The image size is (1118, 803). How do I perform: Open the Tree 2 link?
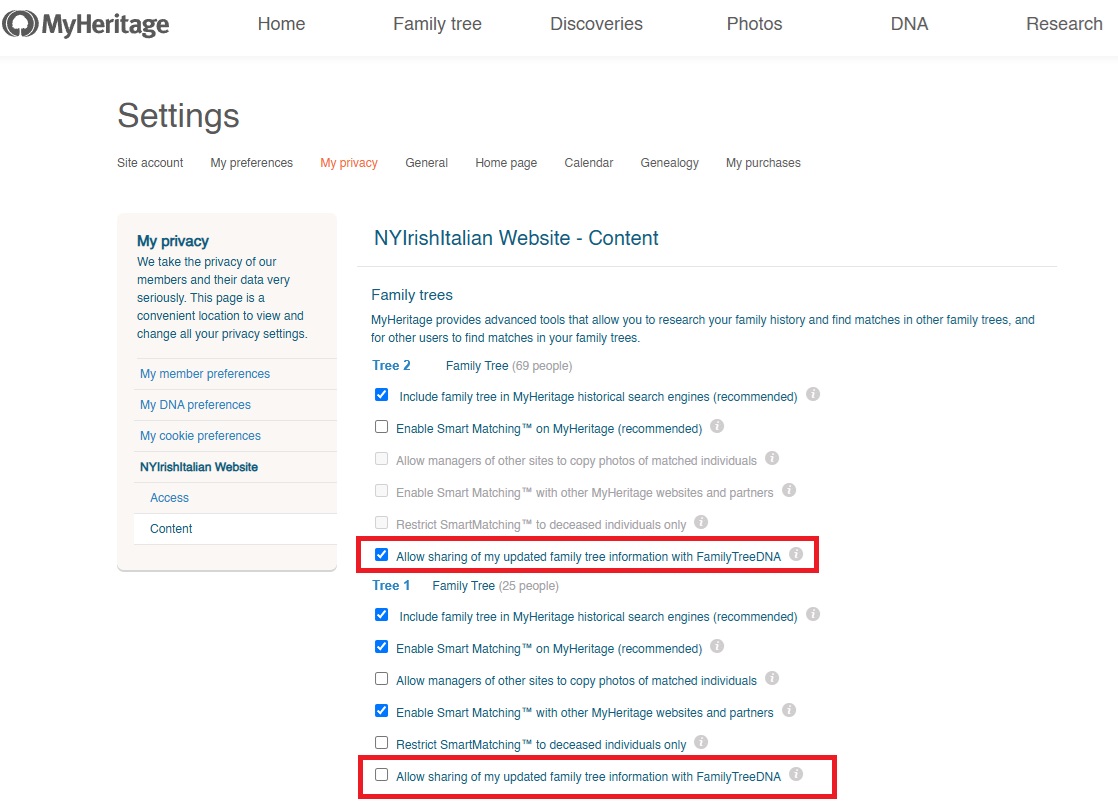(391, 365)
